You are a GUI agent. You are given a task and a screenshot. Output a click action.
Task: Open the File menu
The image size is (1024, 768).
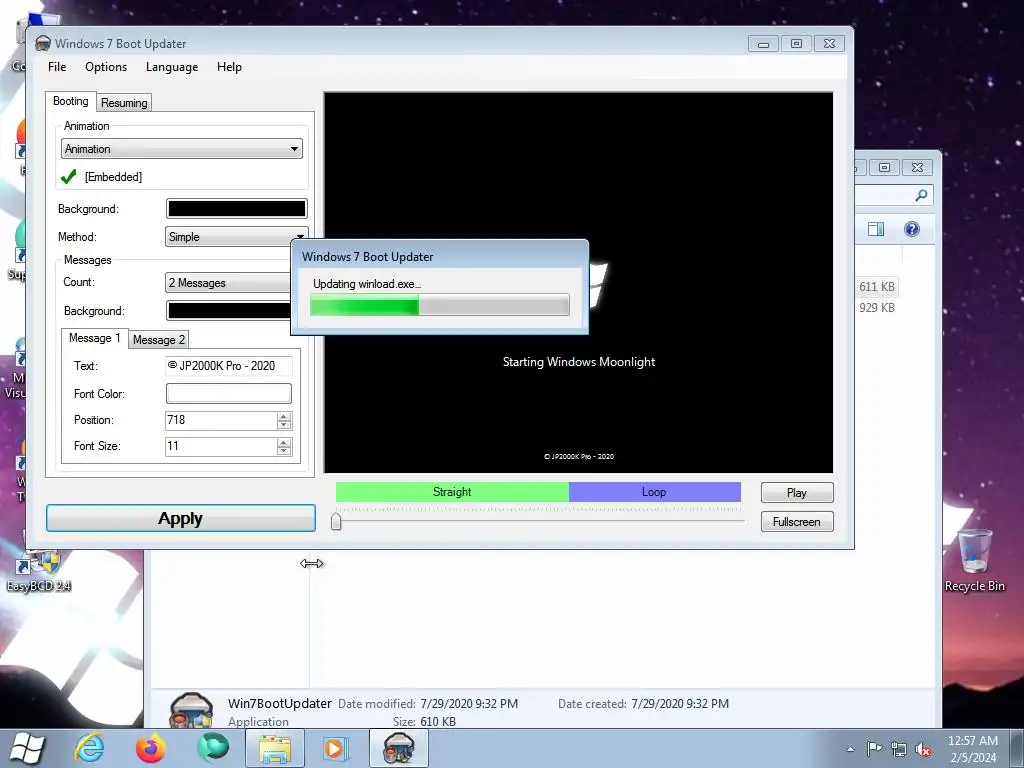tap(57, 67)
